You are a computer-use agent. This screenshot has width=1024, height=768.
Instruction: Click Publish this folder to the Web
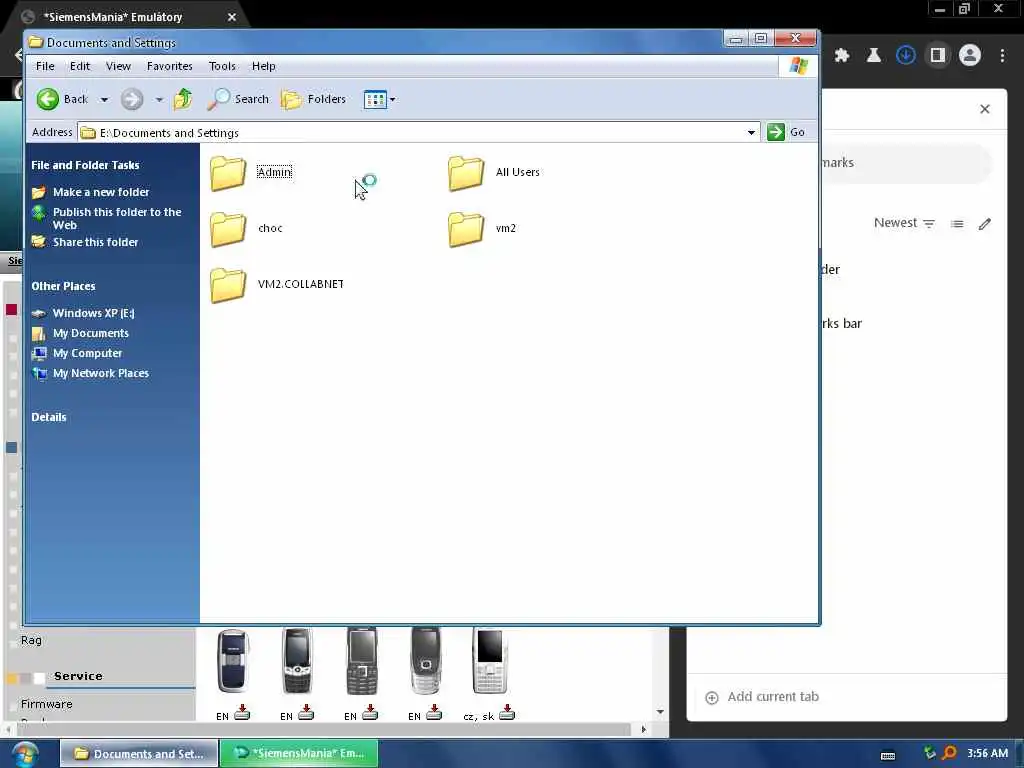(x=106, y=218)
